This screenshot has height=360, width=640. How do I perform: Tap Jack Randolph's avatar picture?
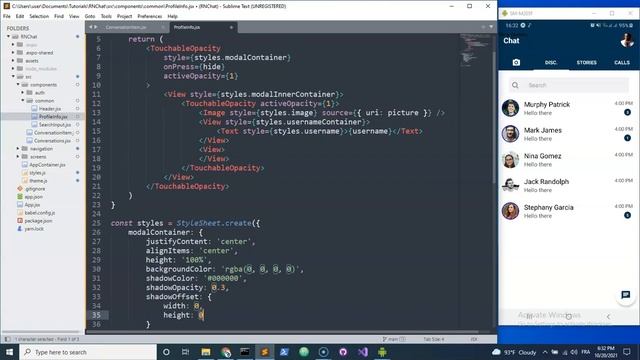(510, 185)
